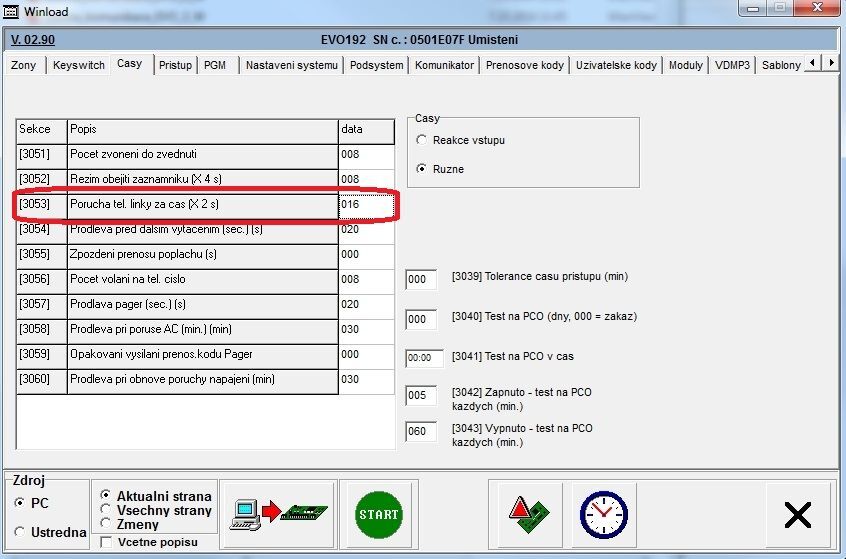Viewport: 846px width, 559px height.
Task: Click the data field for section 3053
Action: 366,204
